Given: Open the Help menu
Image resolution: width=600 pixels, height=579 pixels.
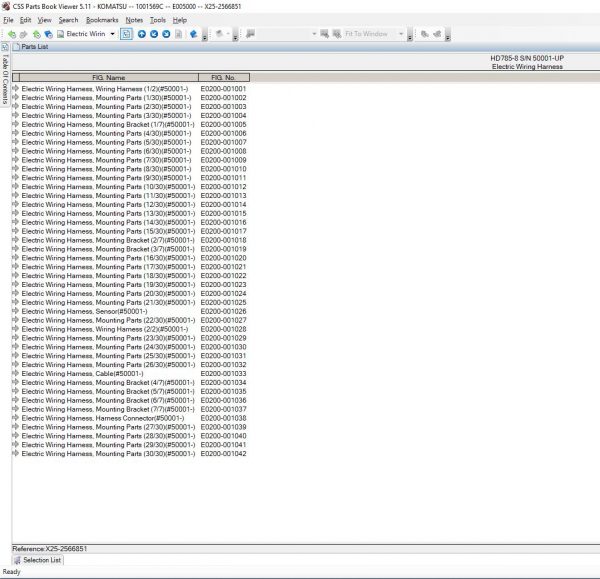Looking at the screenshot, I should click(179, 20).
